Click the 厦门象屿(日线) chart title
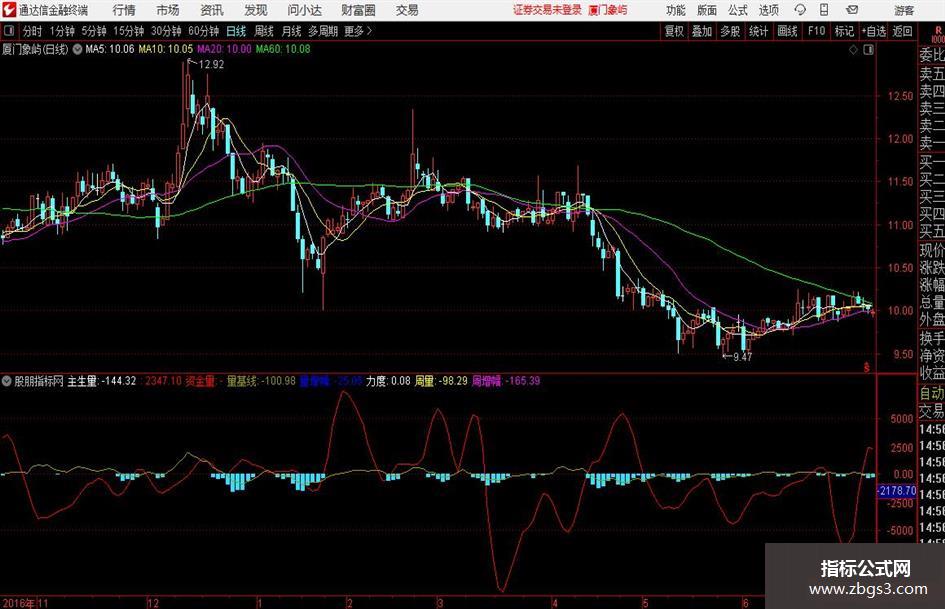The image size is (945, 609). [35, 49]
